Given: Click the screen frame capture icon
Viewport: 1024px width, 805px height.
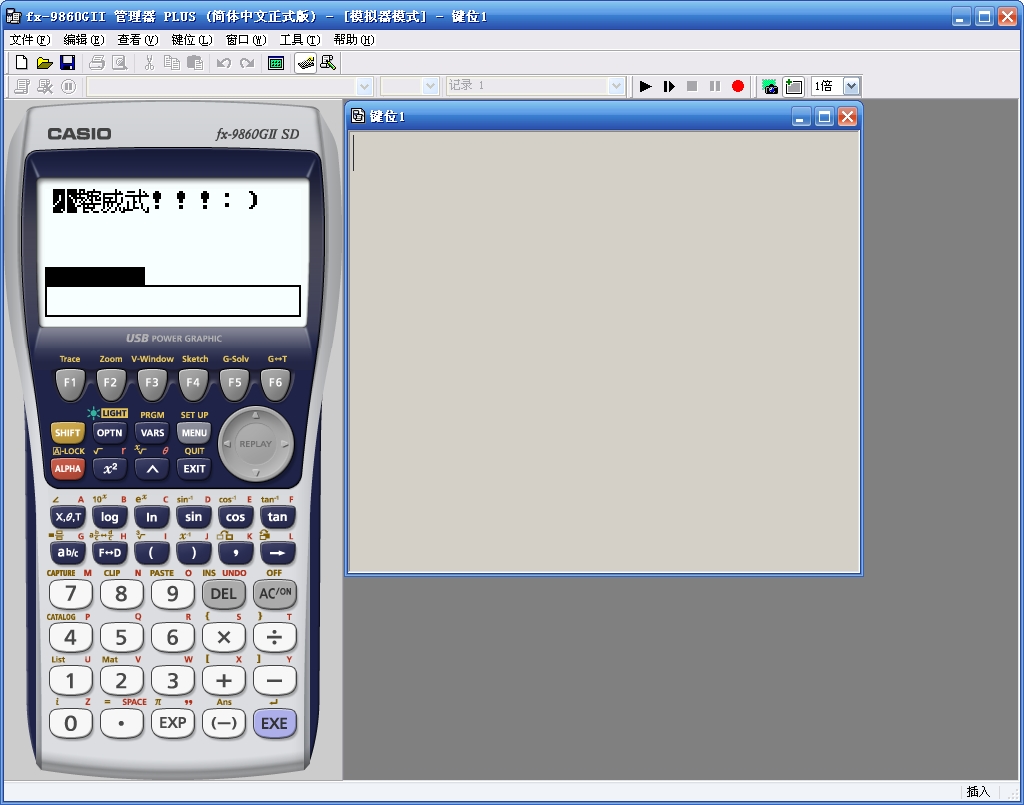Looking at the screenshot, I should (793, 86).
